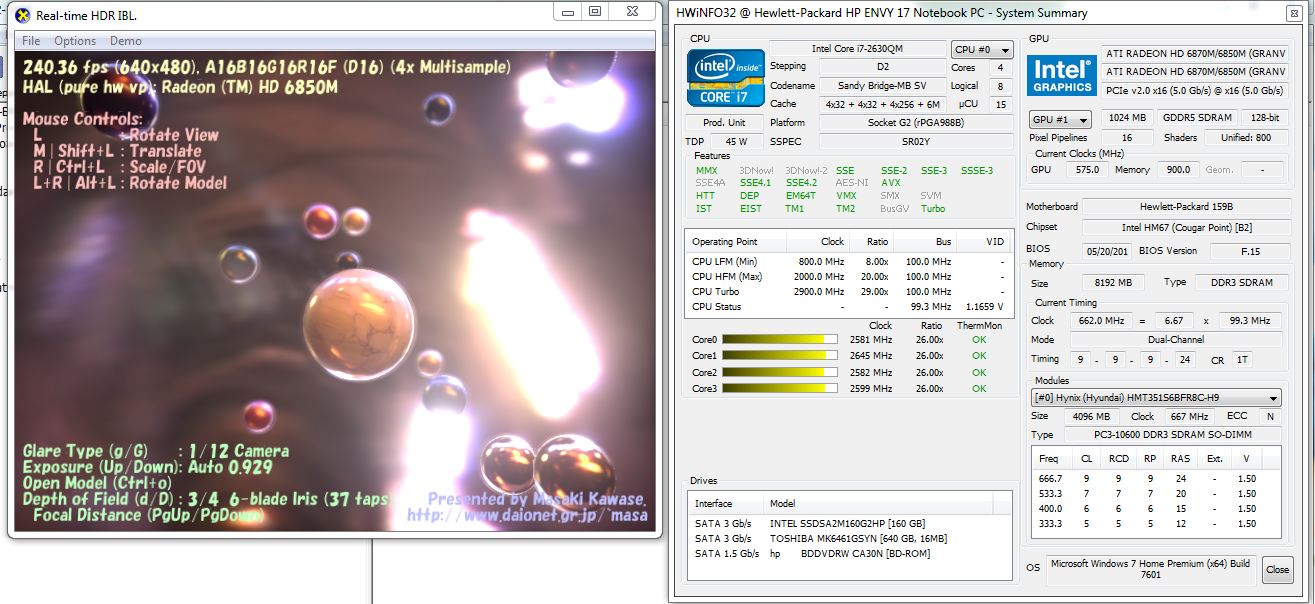The image size is (1315, 604).
Task: Click the VID column header
Action: click(x=985, y=242)
